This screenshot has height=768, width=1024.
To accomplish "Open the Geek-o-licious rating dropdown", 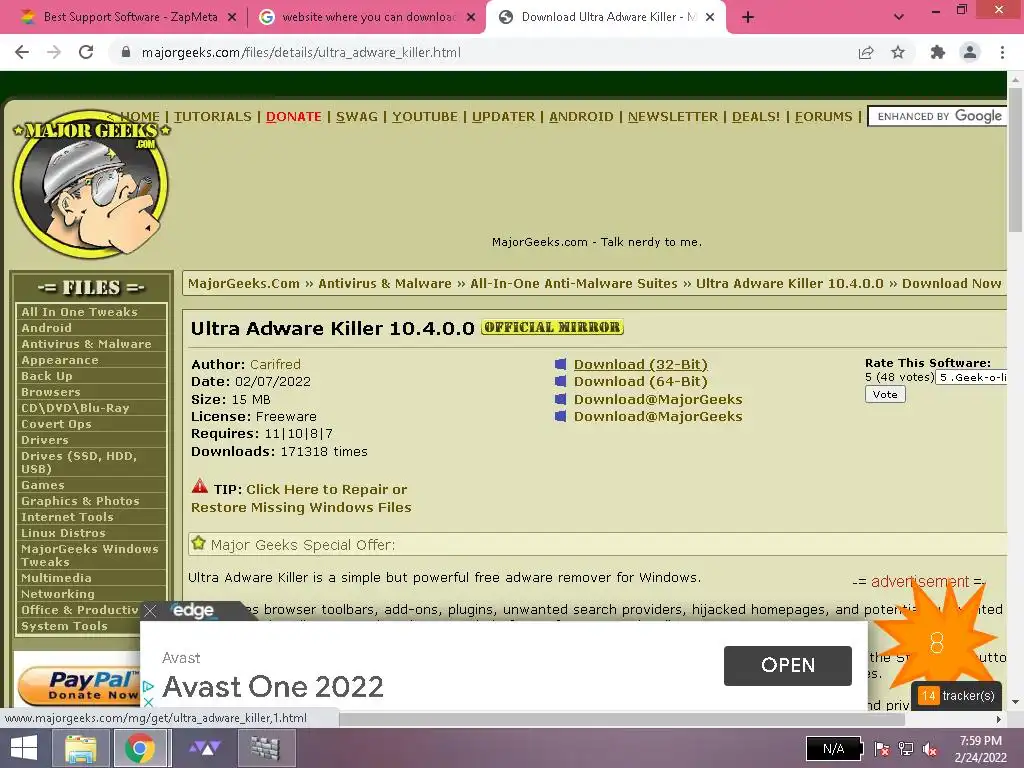I will point(971,377).
